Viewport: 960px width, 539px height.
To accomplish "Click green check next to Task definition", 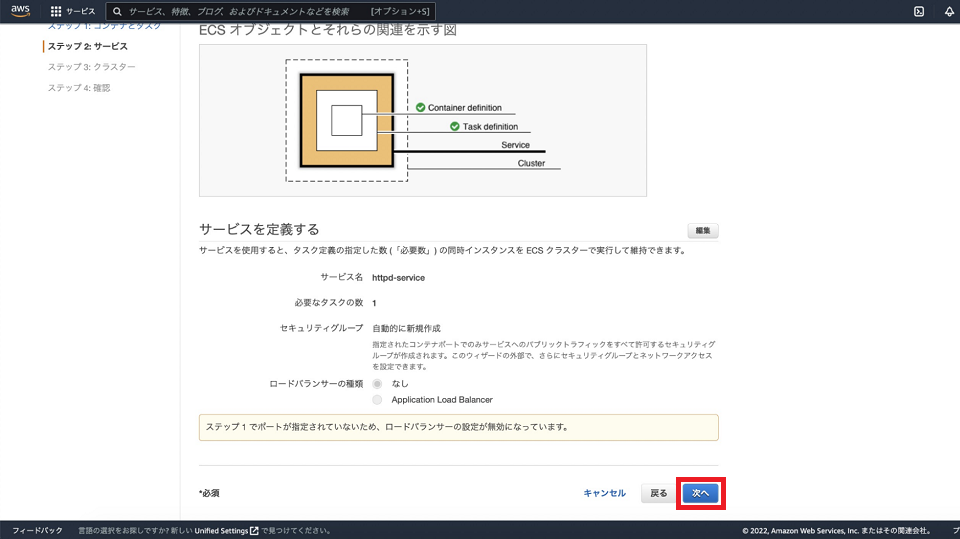I will (x=454, y=126).
